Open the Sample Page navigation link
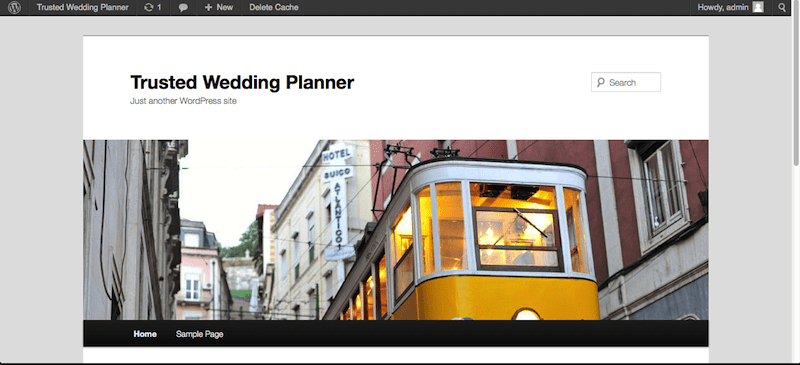Screen dimensions: 800x365 (199, 334)
